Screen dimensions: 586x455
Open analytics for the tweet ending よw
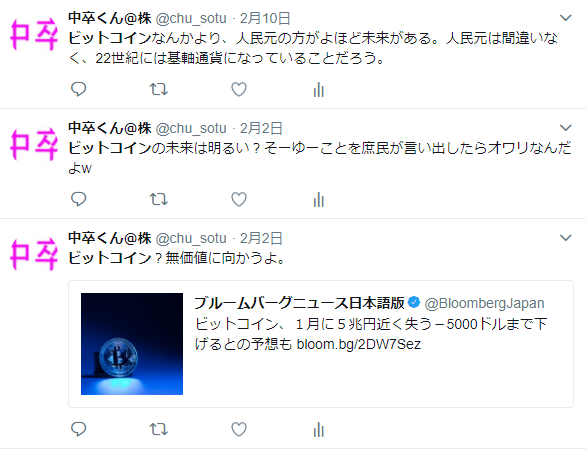[x=319, y=200]
